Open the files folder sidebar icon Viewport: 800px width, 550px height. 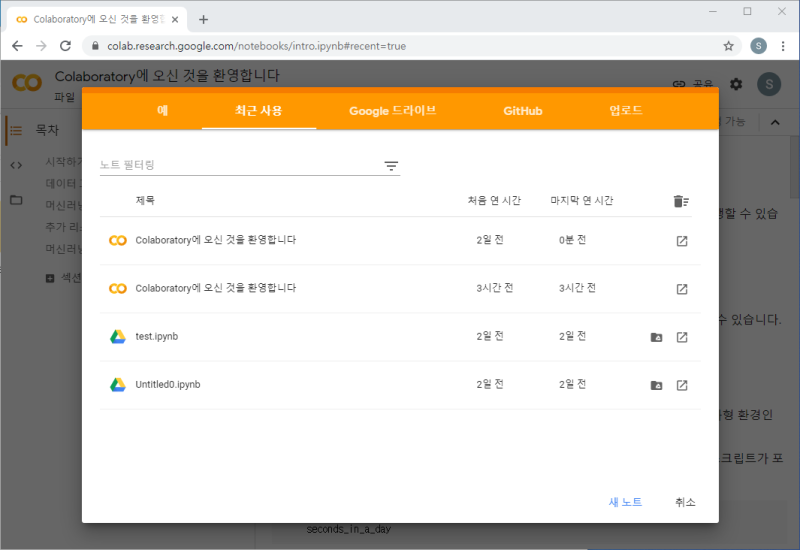click(x=16, y=199)
